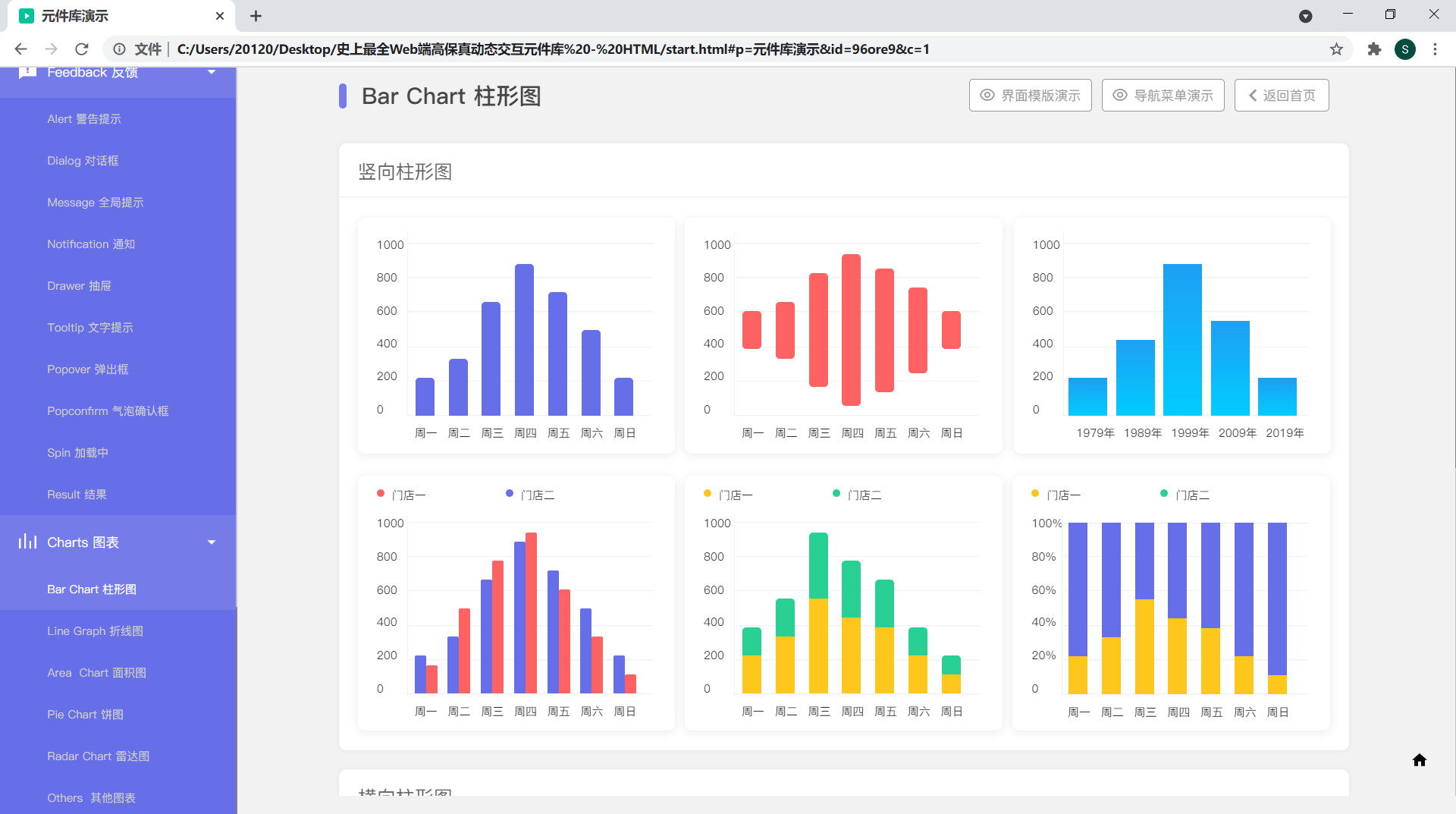Screen dimensions: 1456x814
Task: Toggle green 门店二 legend in stacked chart
Action: pyautogui.click(x=857, y=495)
